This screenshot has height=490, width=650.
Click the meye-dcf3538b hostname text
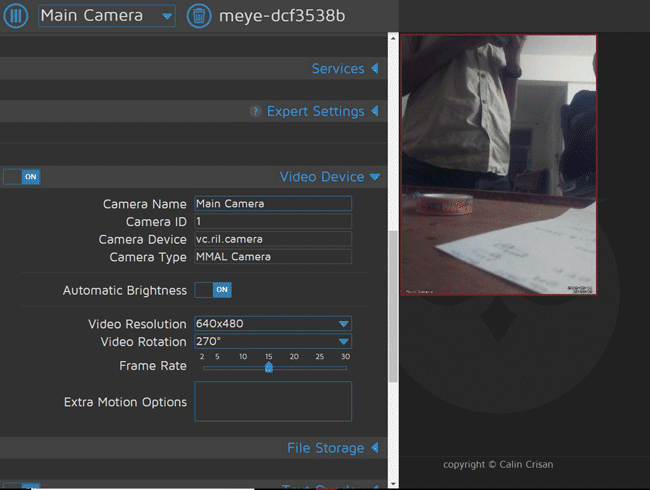coord(282,16)
